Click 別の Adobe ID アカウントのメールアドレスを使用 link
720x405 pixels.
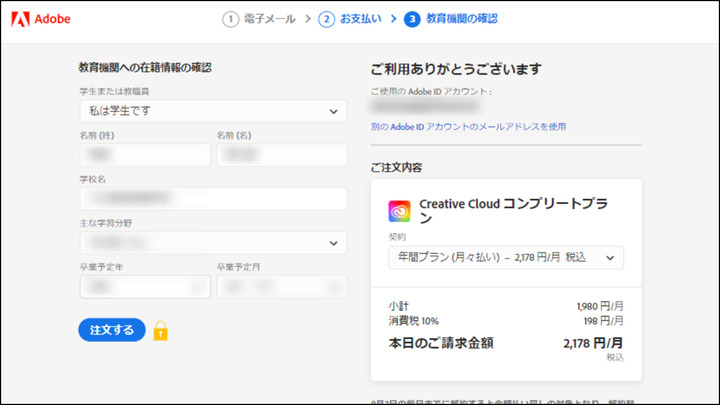click(468, 126)
